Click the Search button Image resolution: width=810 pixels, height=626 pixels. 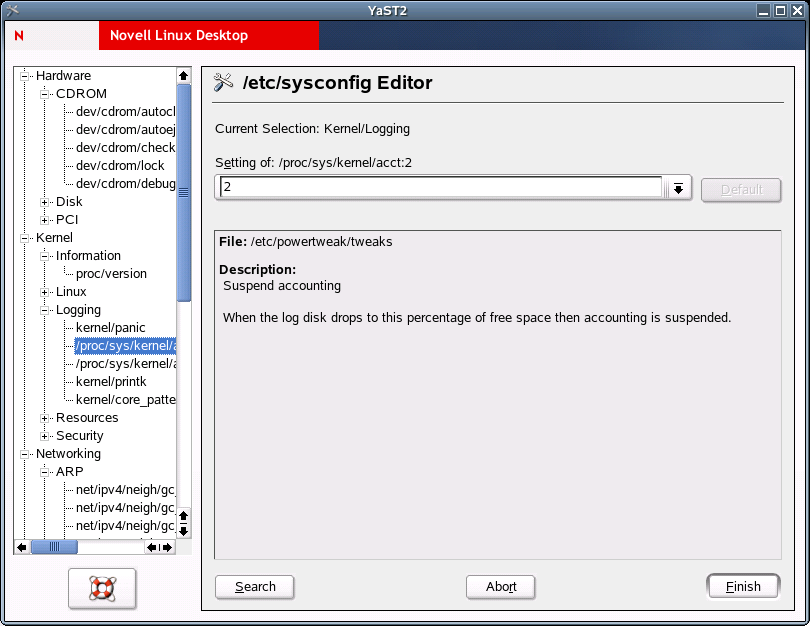255,587
